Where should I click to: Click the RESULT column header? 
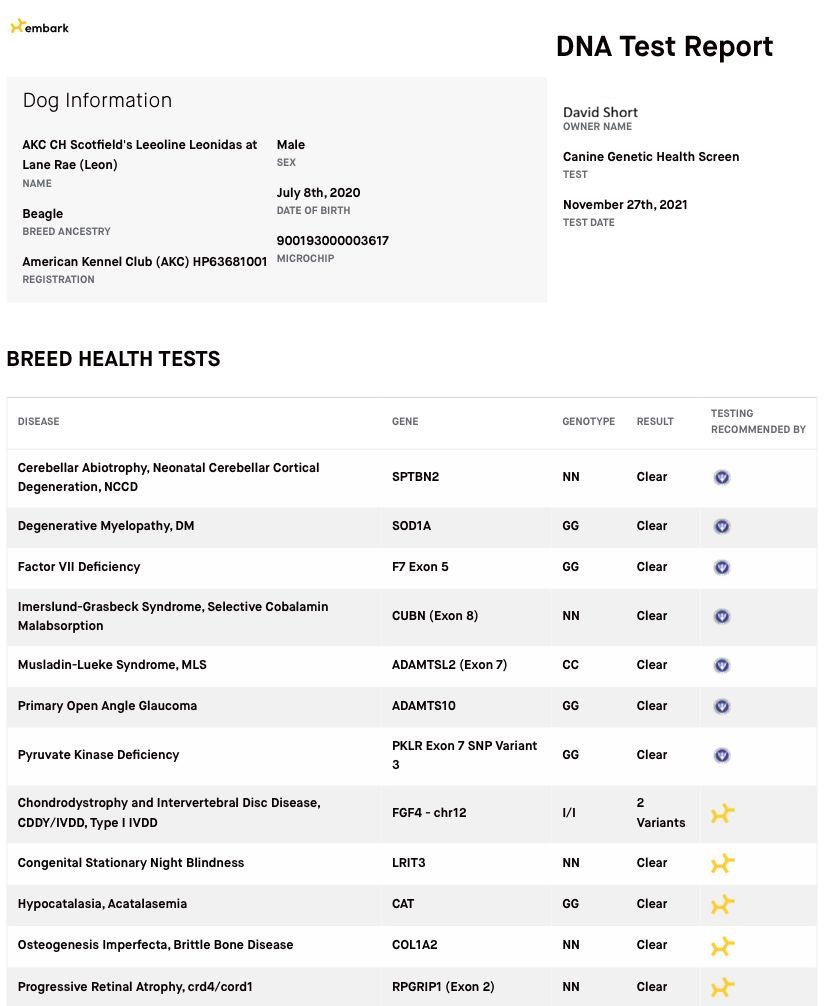655,422
